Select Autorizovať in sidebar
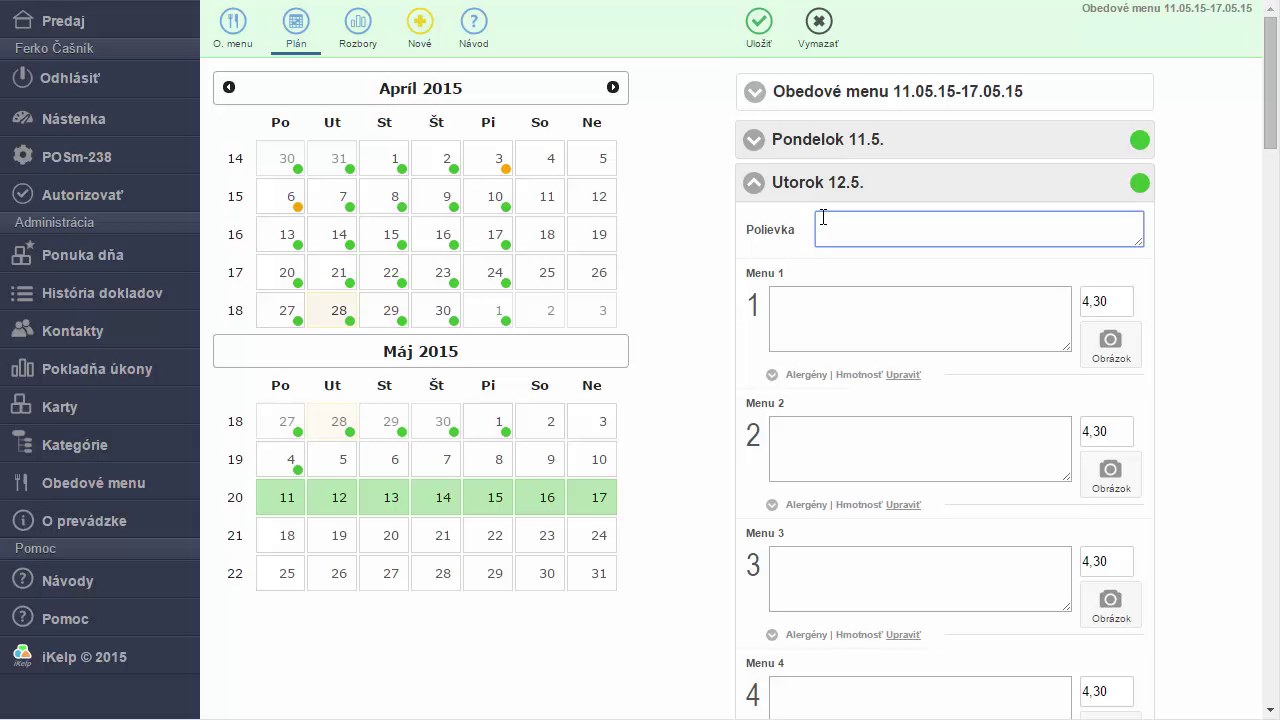1280x720 pixels. tap(100, 194)
